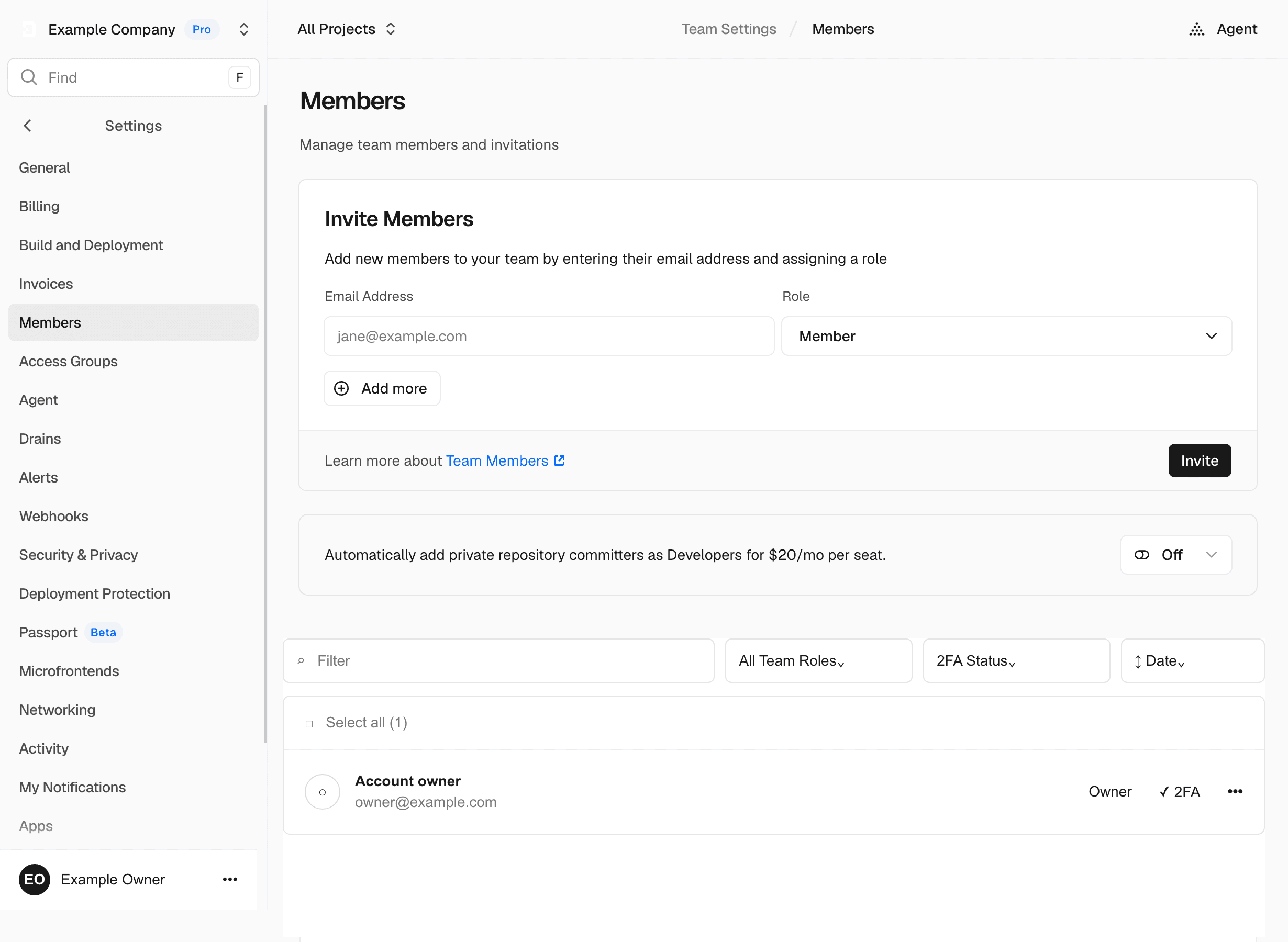This screenshot has height=942, width=1288.
Task: Go to Team Settings breadcrumb
Action: pos(728,29)
